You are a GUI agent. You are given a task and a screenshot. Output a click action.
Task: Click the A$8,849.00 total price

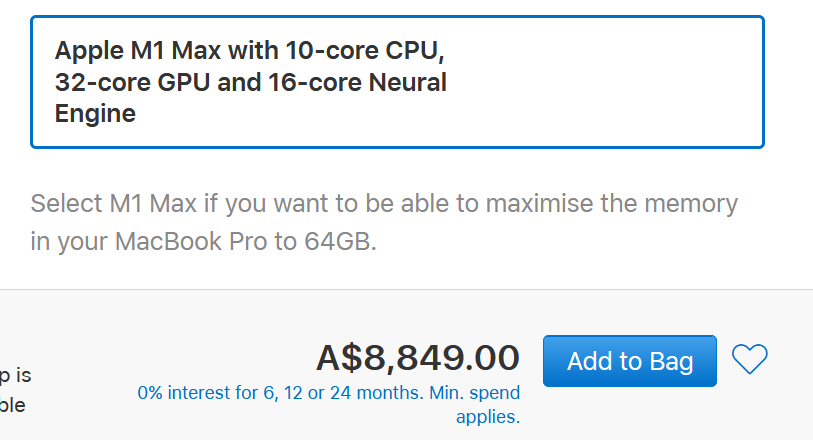coord(418,358)
